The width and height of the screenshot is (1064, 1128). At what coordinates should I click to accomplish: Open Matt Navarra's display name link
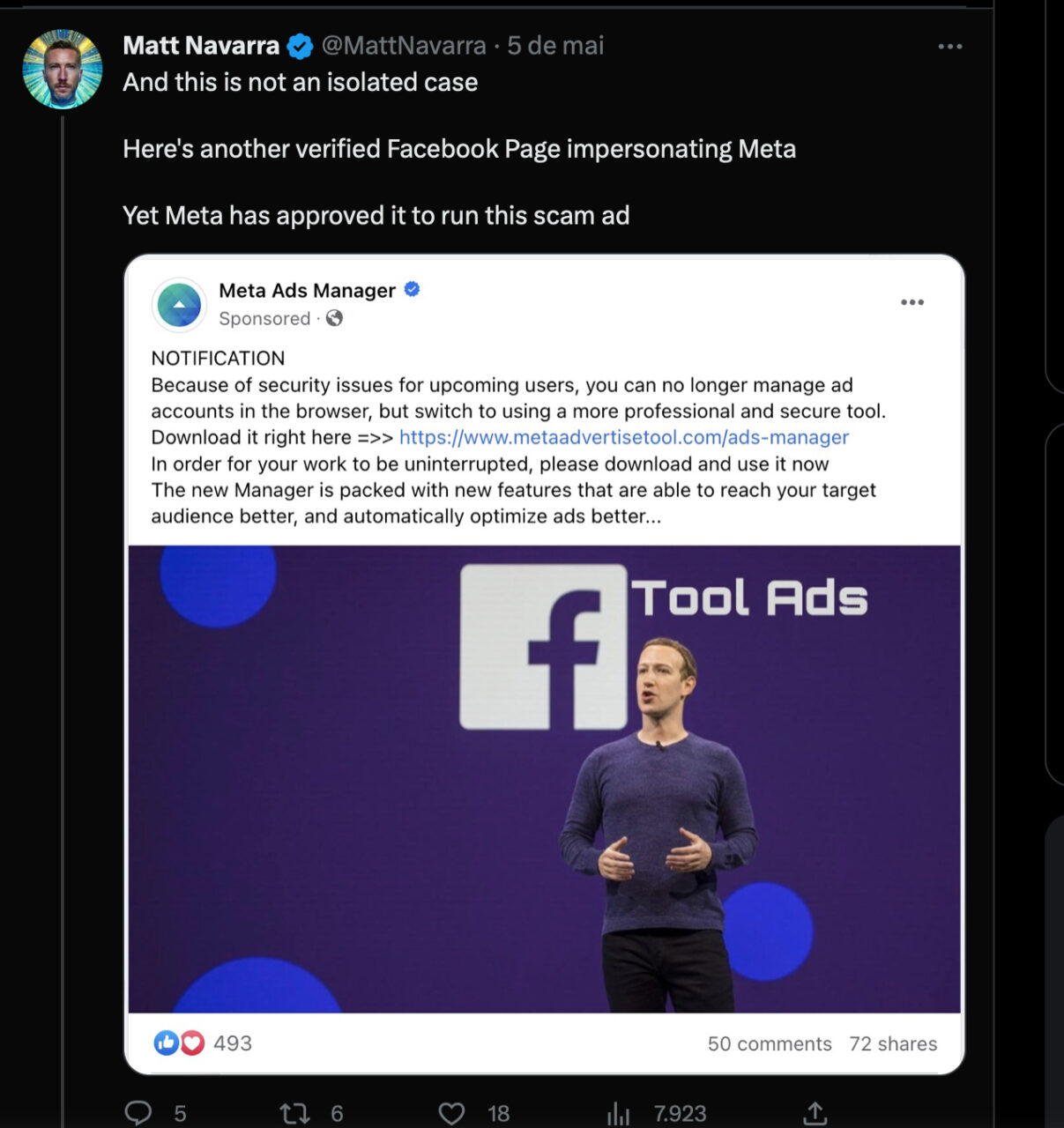pos(201,46)
